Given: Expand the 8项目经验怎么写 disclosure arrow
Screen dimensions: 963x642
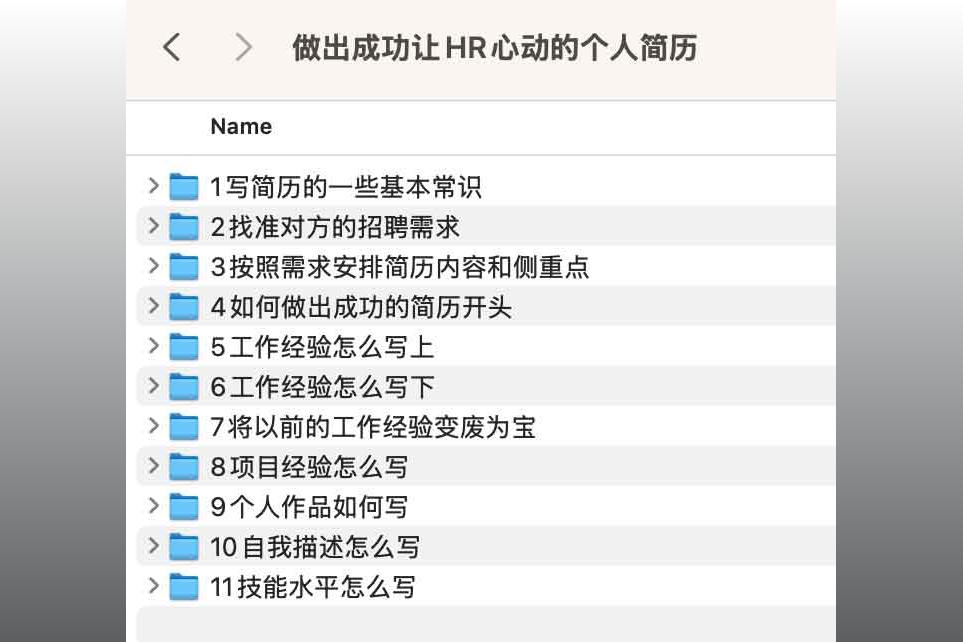Looking at the screenshot, I should pyautogui.click(x=154, y=466).
